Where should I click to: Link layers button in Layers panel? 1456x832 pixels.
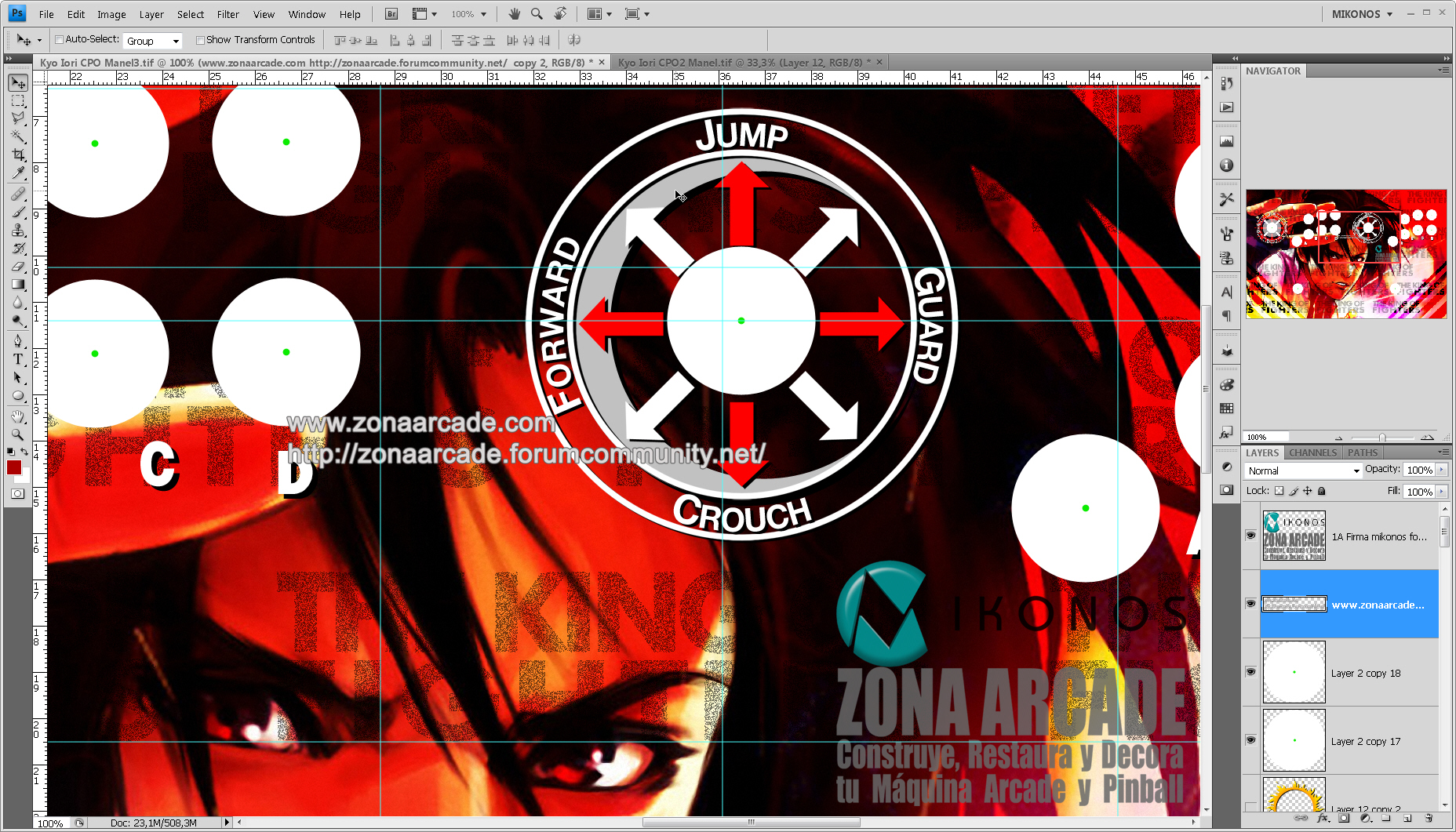(x=1301, y=819)
